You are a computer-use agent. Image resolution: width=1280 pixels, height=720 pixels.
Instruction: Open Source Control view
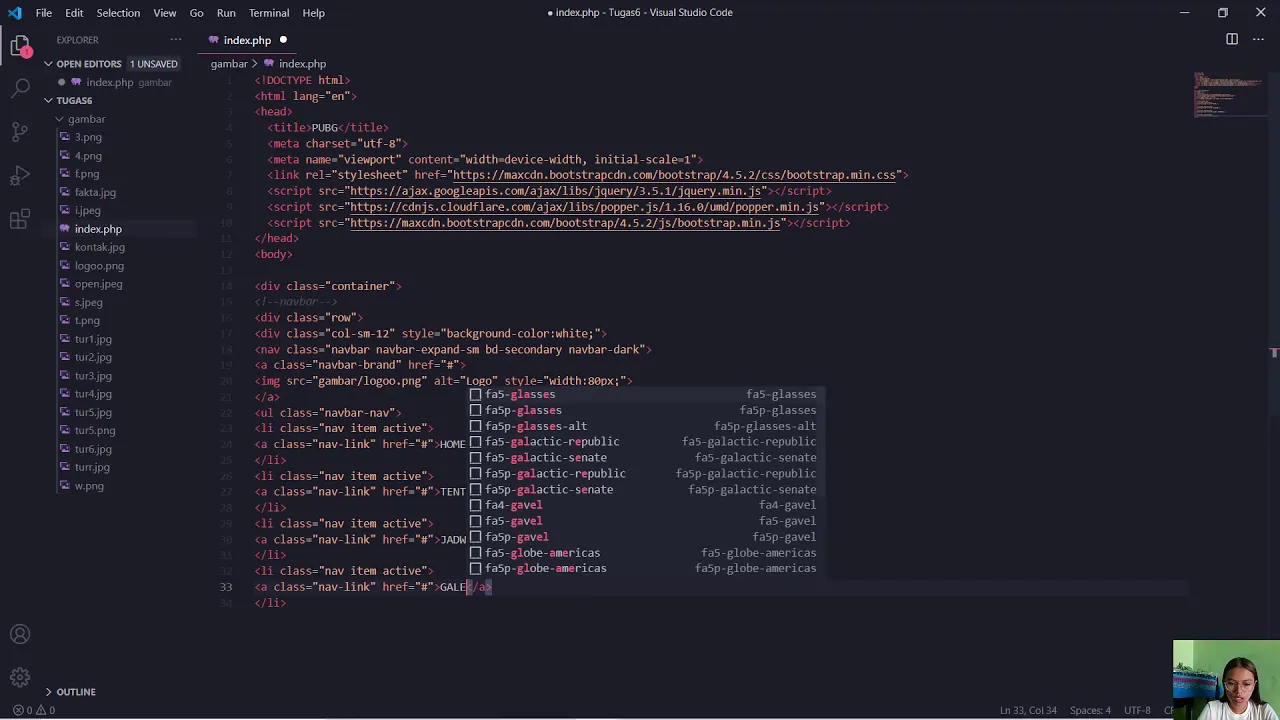pos(20,132)
